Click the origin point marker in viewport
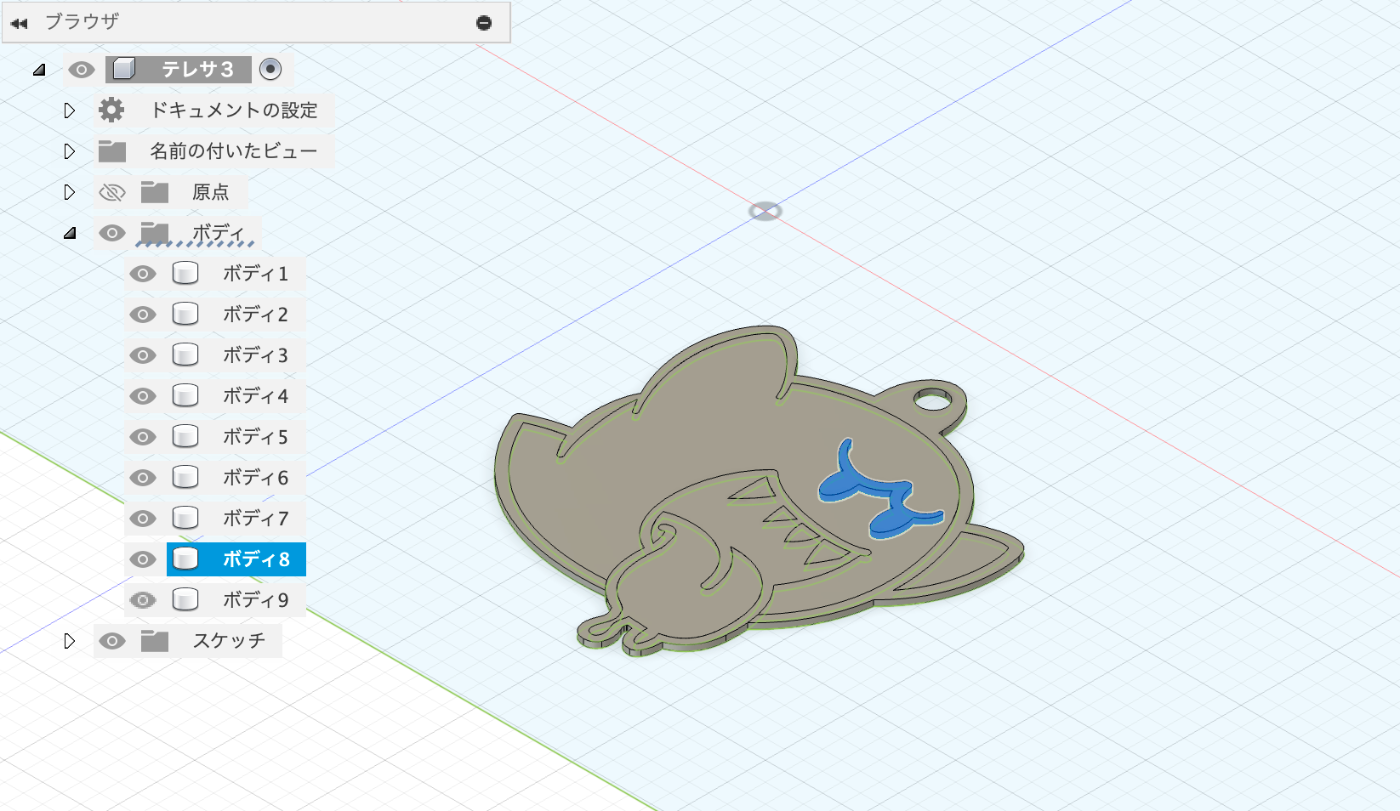The image size is (1400, 811). tap(765, 212)
